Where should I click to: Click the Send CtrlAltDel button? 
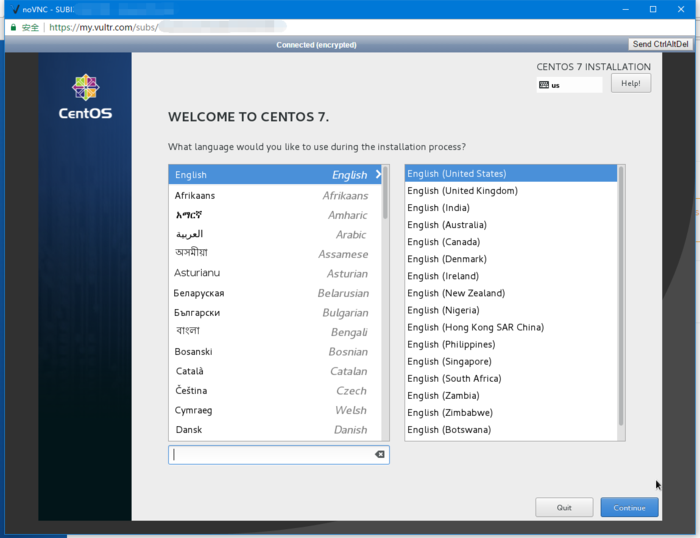click(x=660, y=44)
